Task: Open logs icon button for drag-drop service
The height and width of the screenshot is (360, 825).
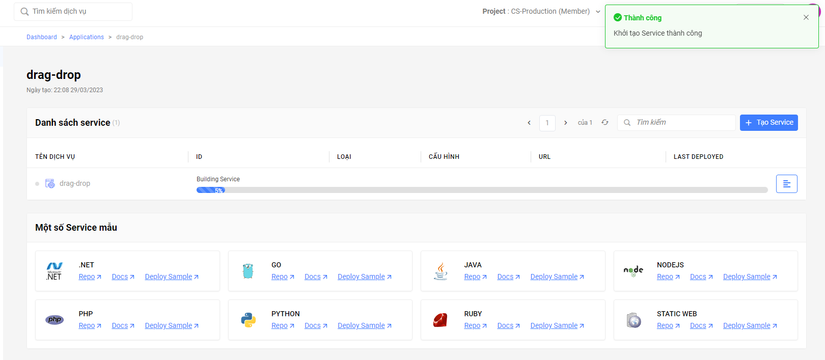Action: [x=787, y=184]
